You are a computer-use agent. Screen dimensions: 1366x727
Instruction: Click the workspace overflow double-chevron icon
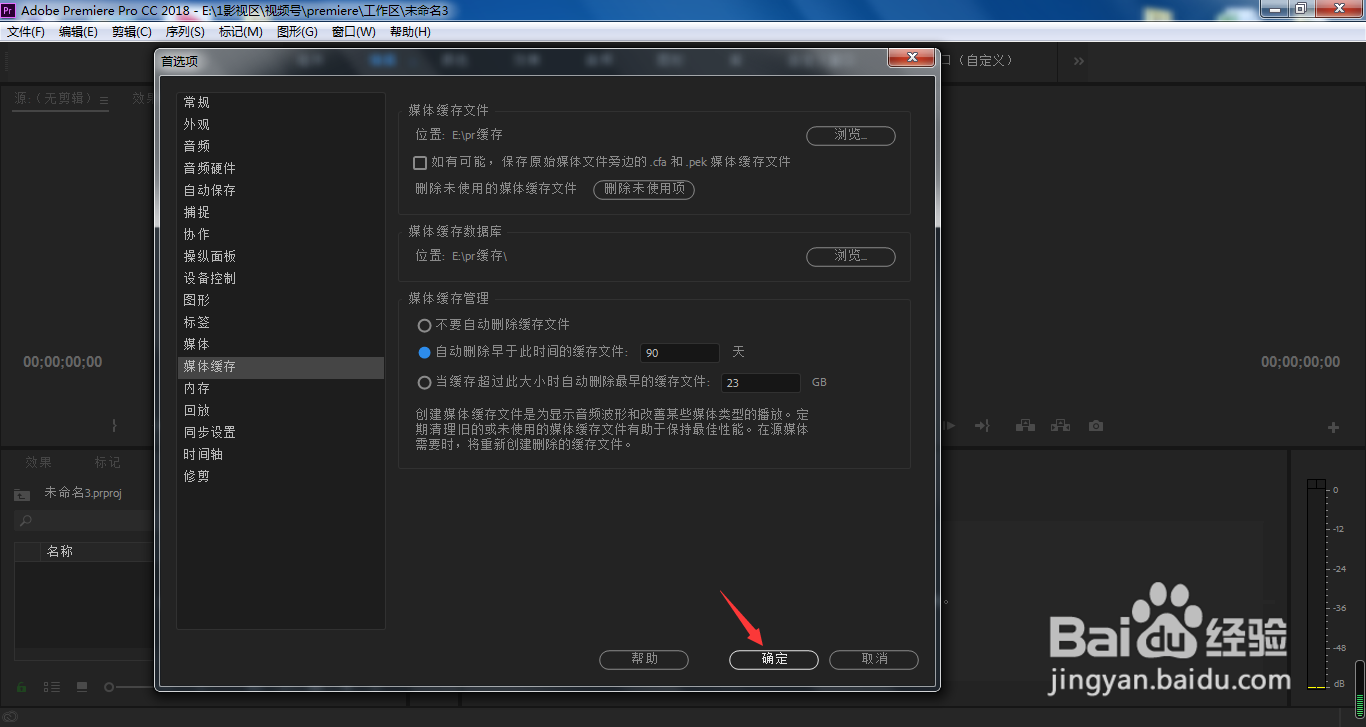coord(1079,61)
